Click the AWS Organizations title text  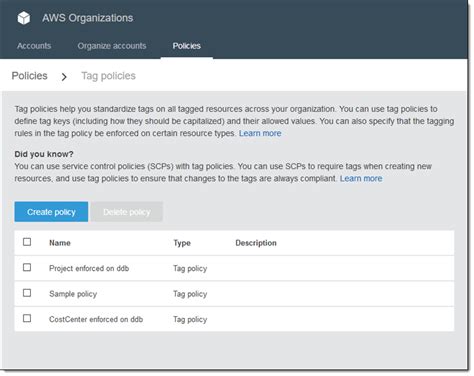[88, 18]
